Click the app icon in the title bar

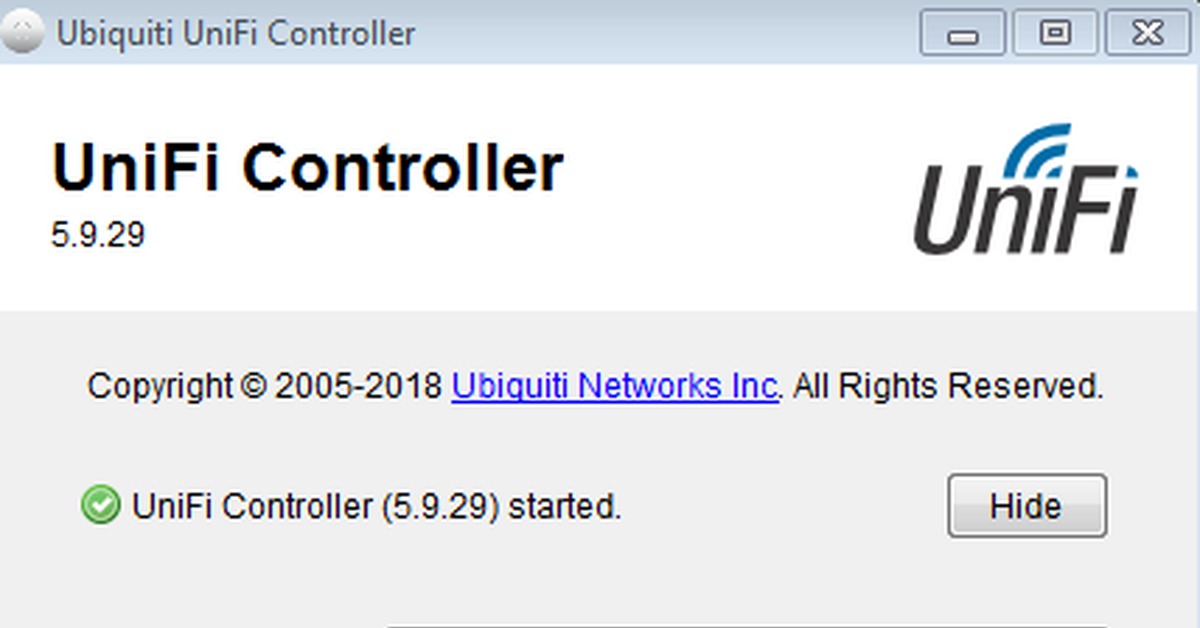coord(24,32)
